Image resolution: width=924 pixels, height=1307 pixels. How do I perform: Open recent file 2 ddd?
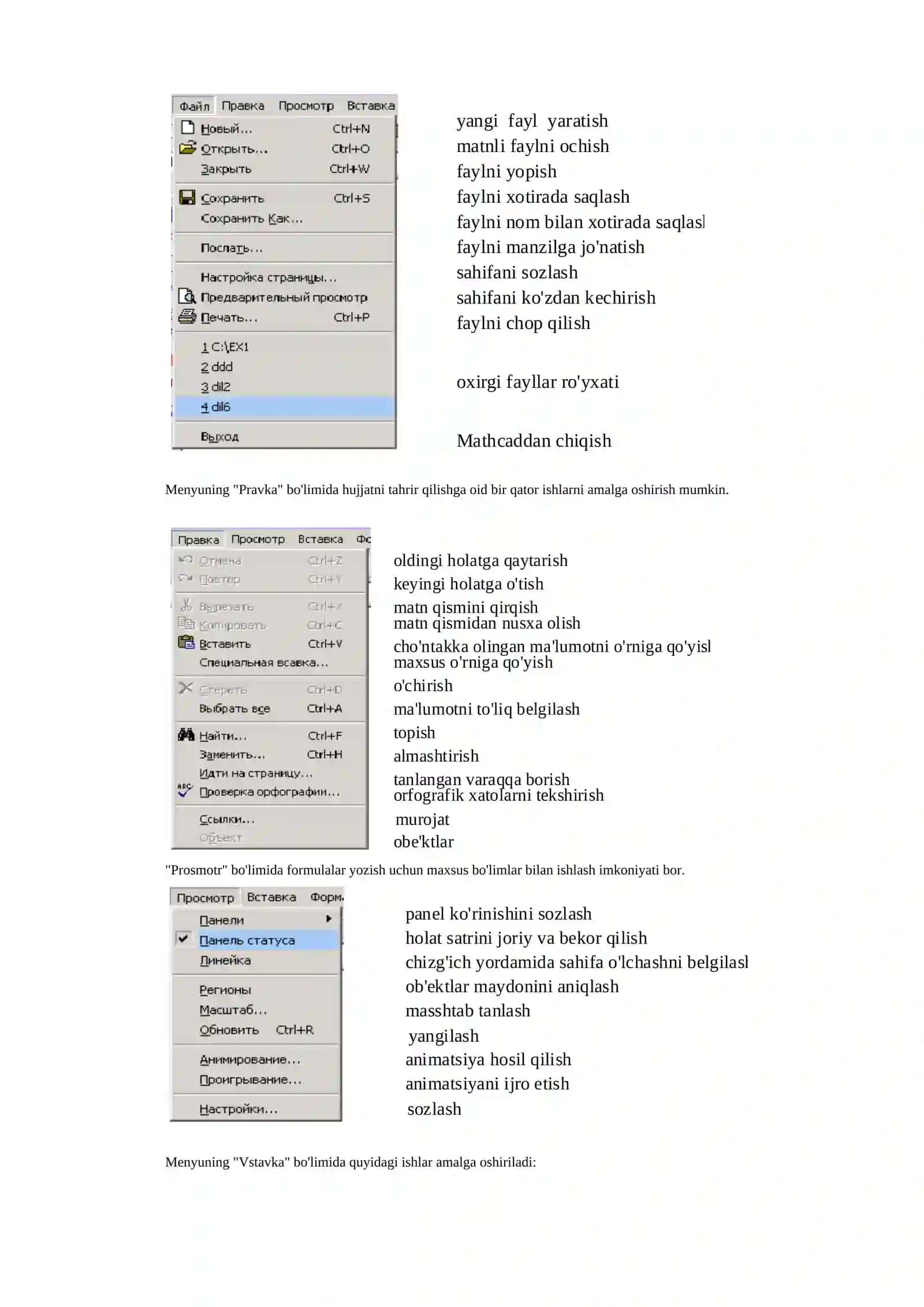284,366
